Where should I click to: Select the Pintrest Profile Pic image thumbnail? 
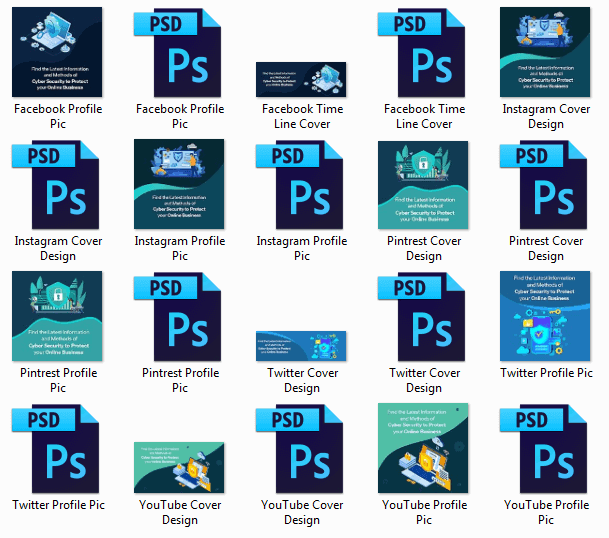point(57,316)
